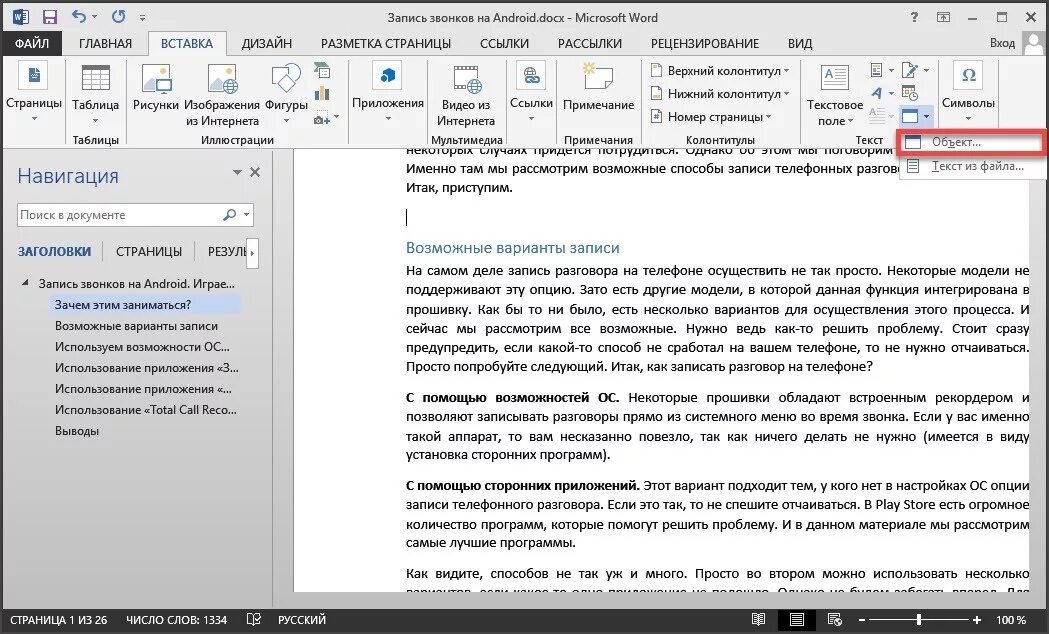Viewport: 1049px width, 634px height.
Task: Go to heading Используем возможности ОС...
Action: point(142,347)
